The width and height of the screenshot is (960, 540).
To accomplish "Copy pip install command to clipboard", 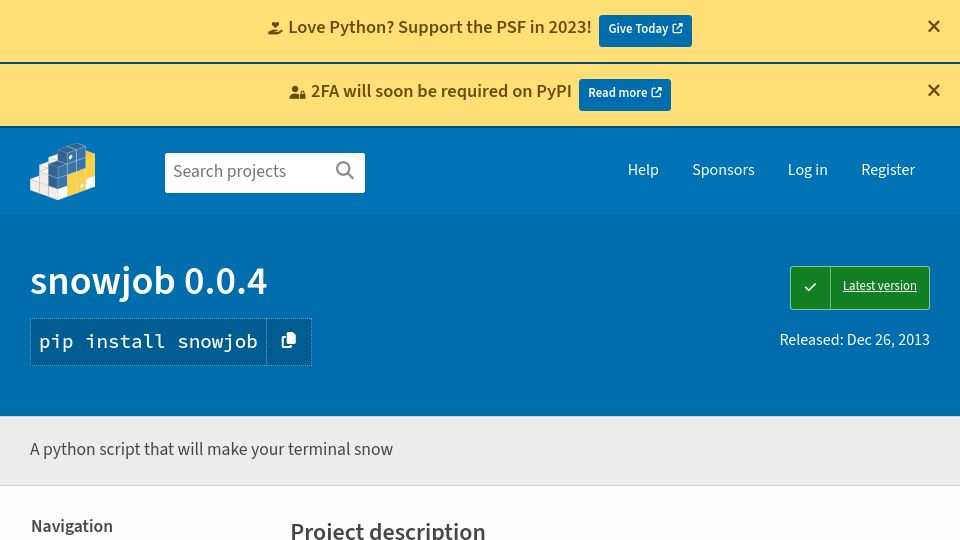I will click(289, 342).
